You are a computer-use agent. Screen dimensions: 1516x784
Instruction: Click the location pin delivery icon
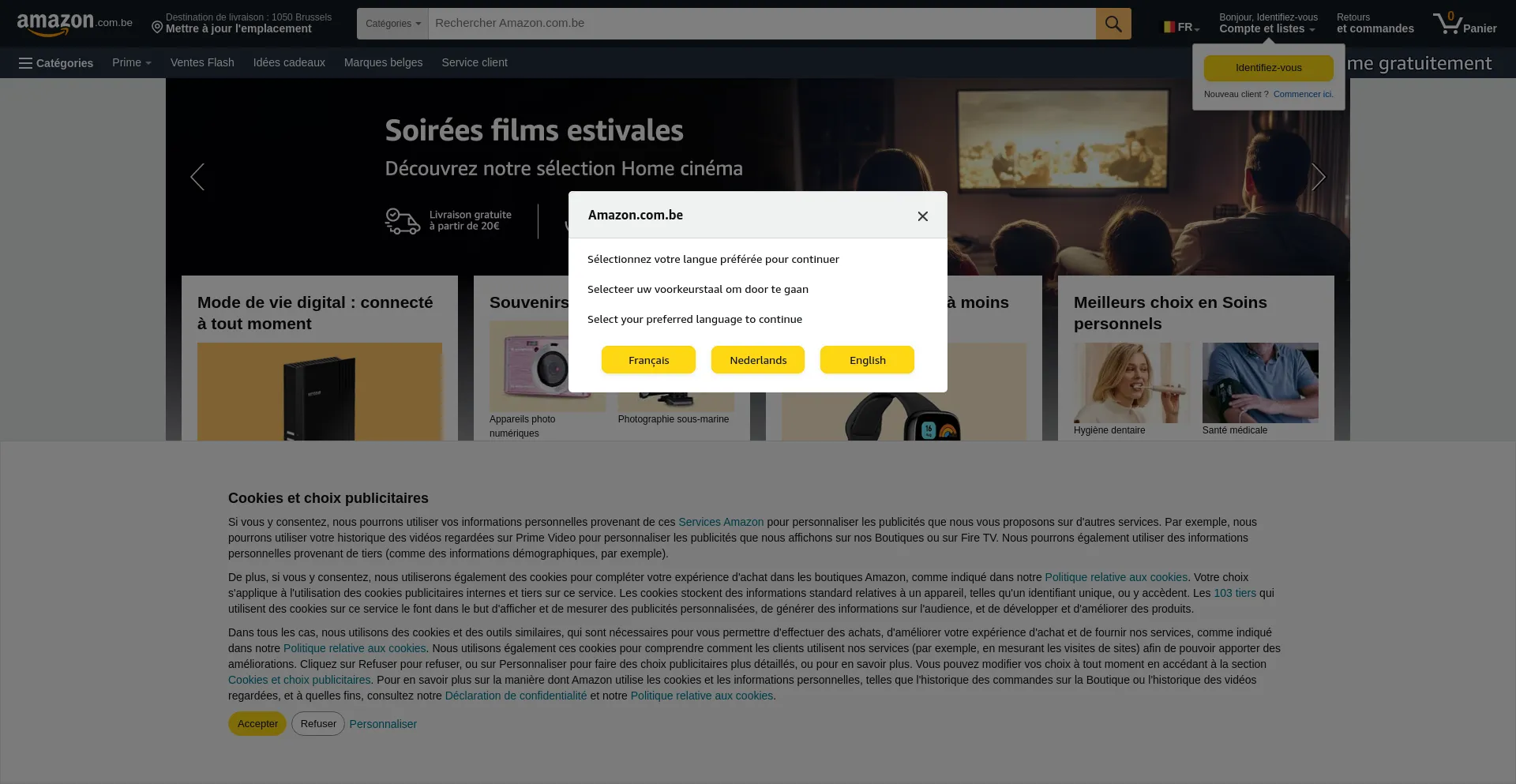(x=157, y=28)
